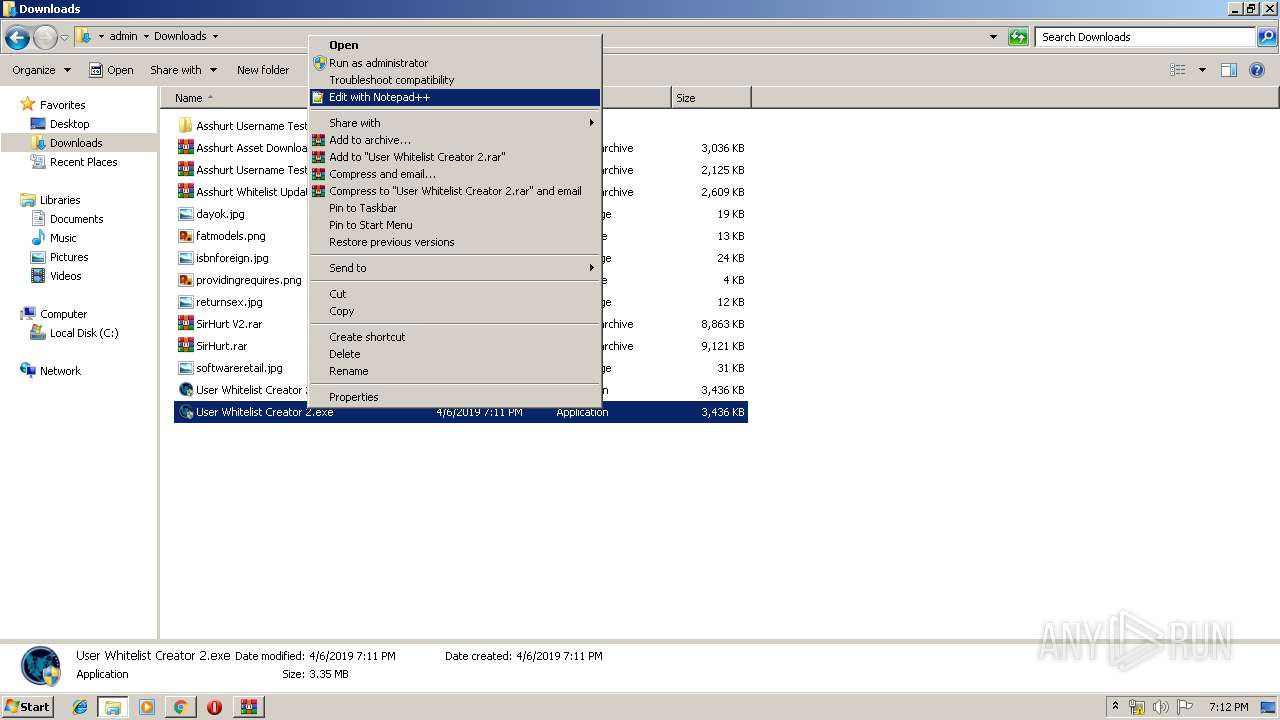Select SirHurt V2.rar archive
Image resolution: width=1280 pixels, height=720 pixels.
coord(229,324)
